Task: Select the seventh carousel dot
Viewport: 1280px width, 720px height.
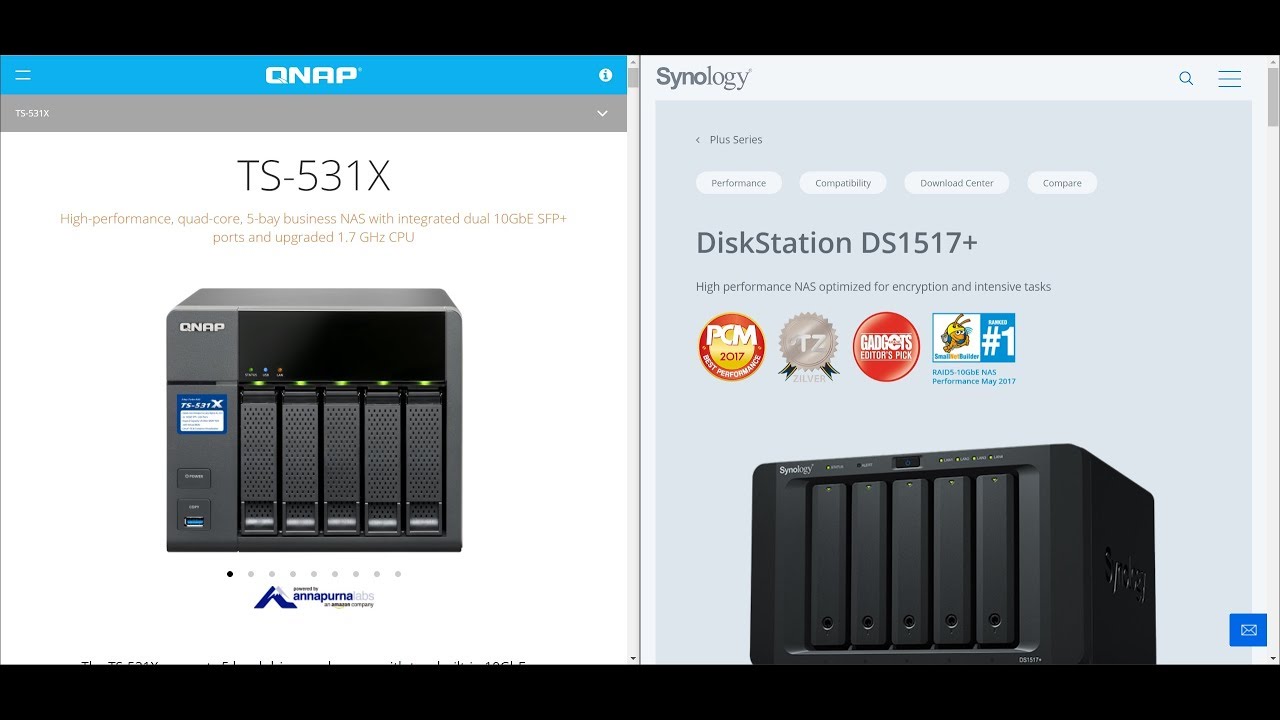Action: pos(356,574)
